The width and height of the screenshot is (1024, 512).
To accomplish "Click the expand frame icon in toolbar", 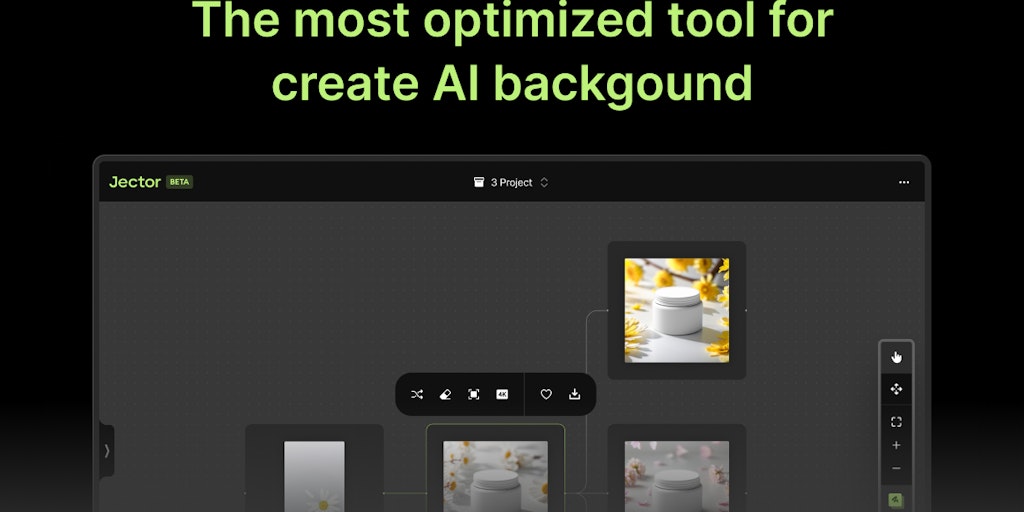I will pyautogui.click(x=474, y=395).
